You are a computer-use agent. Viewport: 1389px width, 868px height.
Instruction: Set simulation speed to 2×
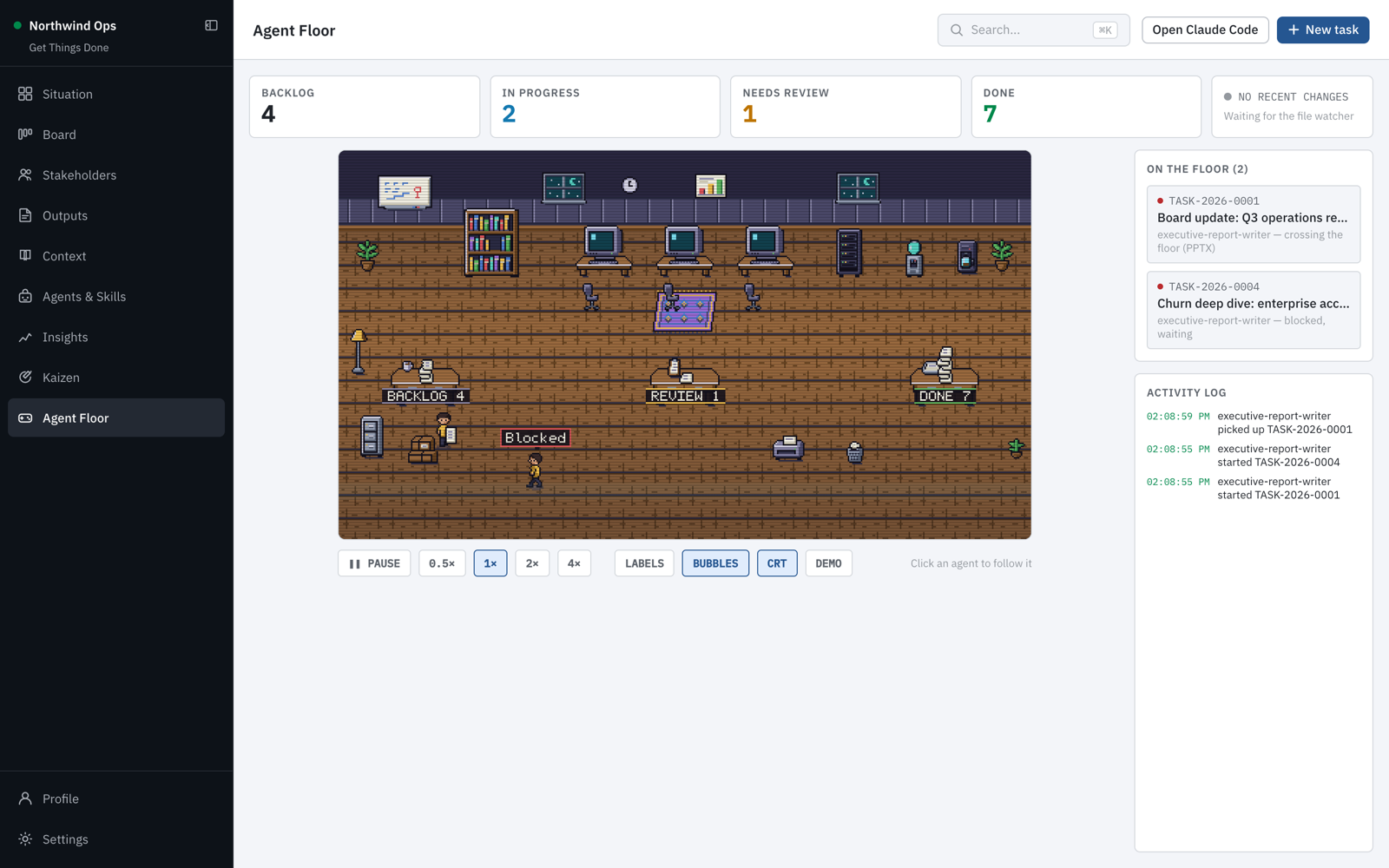coord(532,563)
